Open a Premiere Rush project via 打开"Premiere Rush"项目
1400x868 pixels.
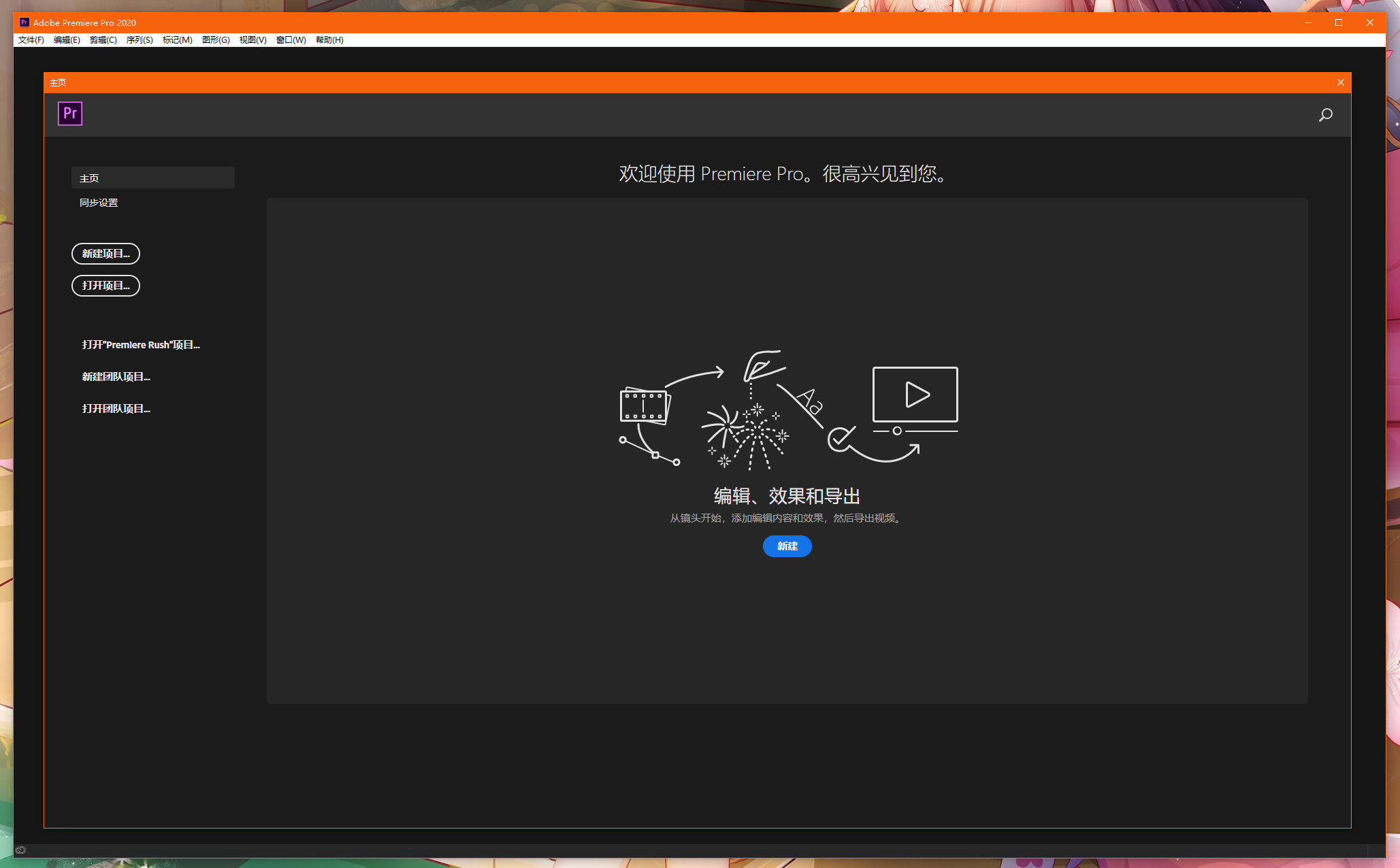point(140,345)
